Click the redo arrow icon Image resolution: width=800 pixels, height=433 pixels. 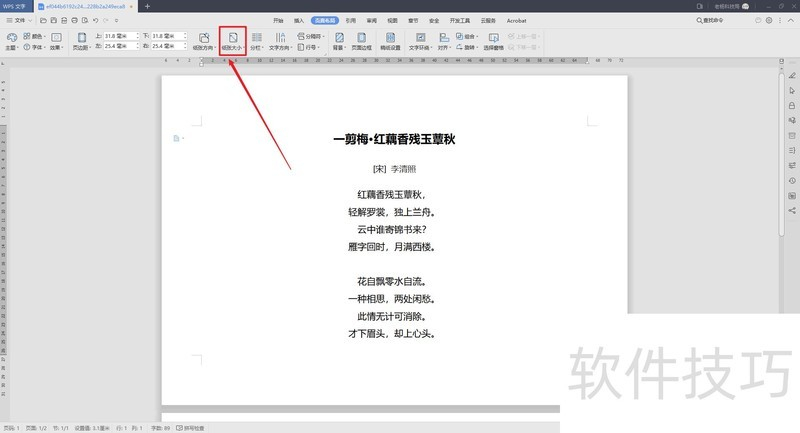[x=106, y=20]
